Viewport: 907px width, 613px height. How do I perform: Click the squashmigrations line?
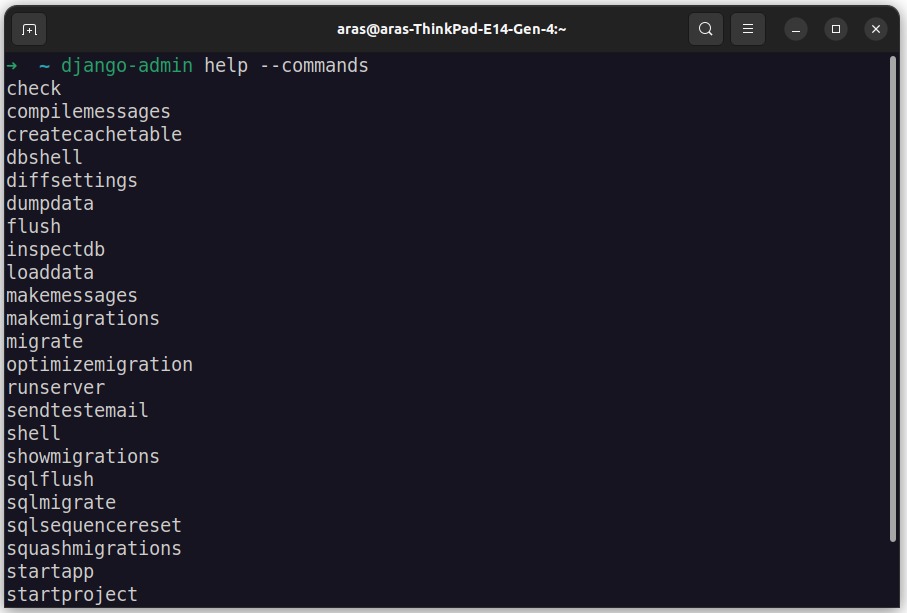coord(94,549)
